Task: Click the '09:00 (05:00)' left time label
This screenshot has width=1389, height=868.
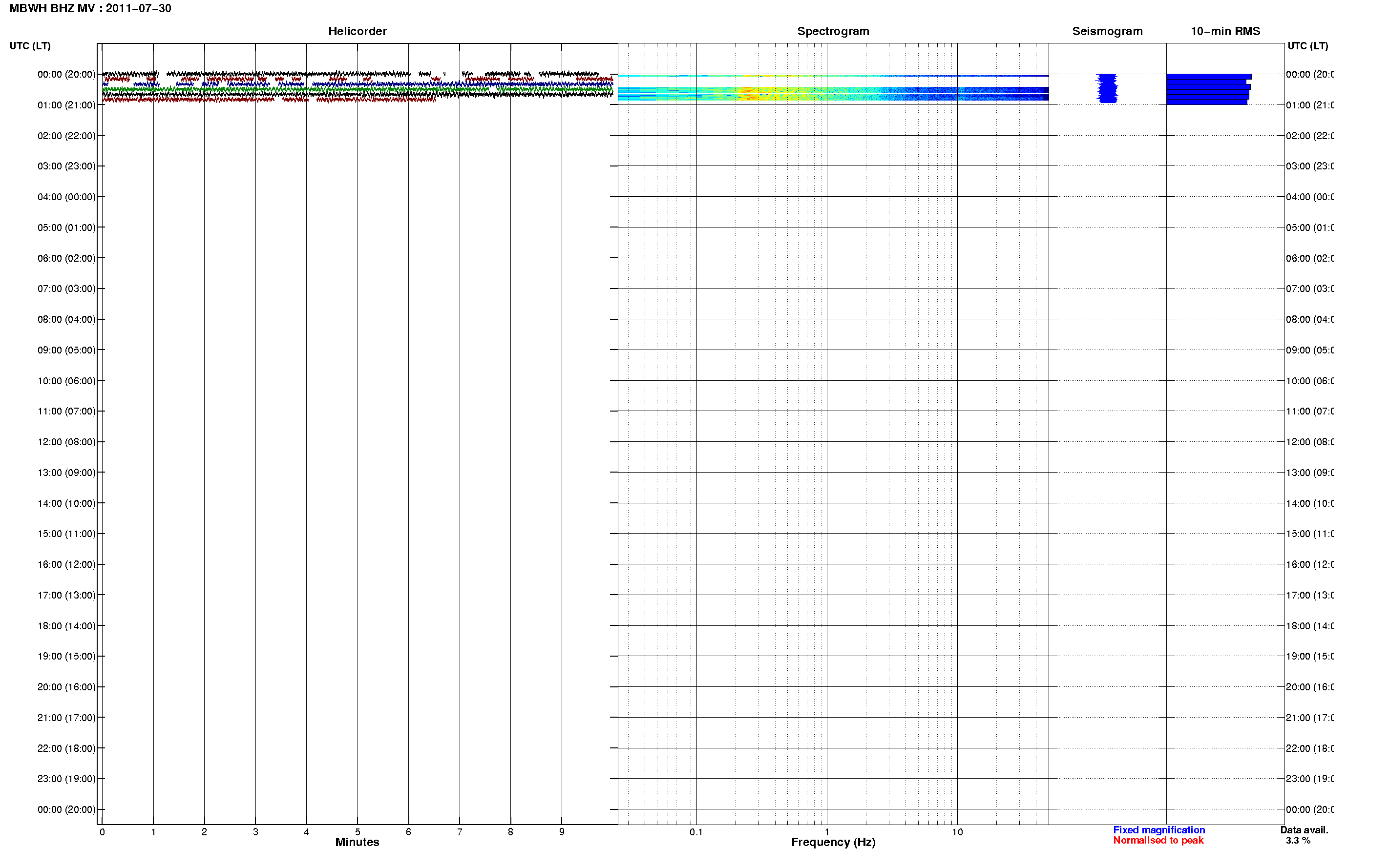Action: pyautogui.click(x=66, y=350)
